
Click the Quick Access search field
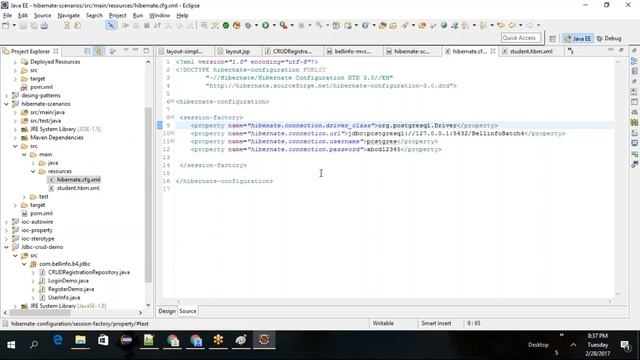point(520,38)
